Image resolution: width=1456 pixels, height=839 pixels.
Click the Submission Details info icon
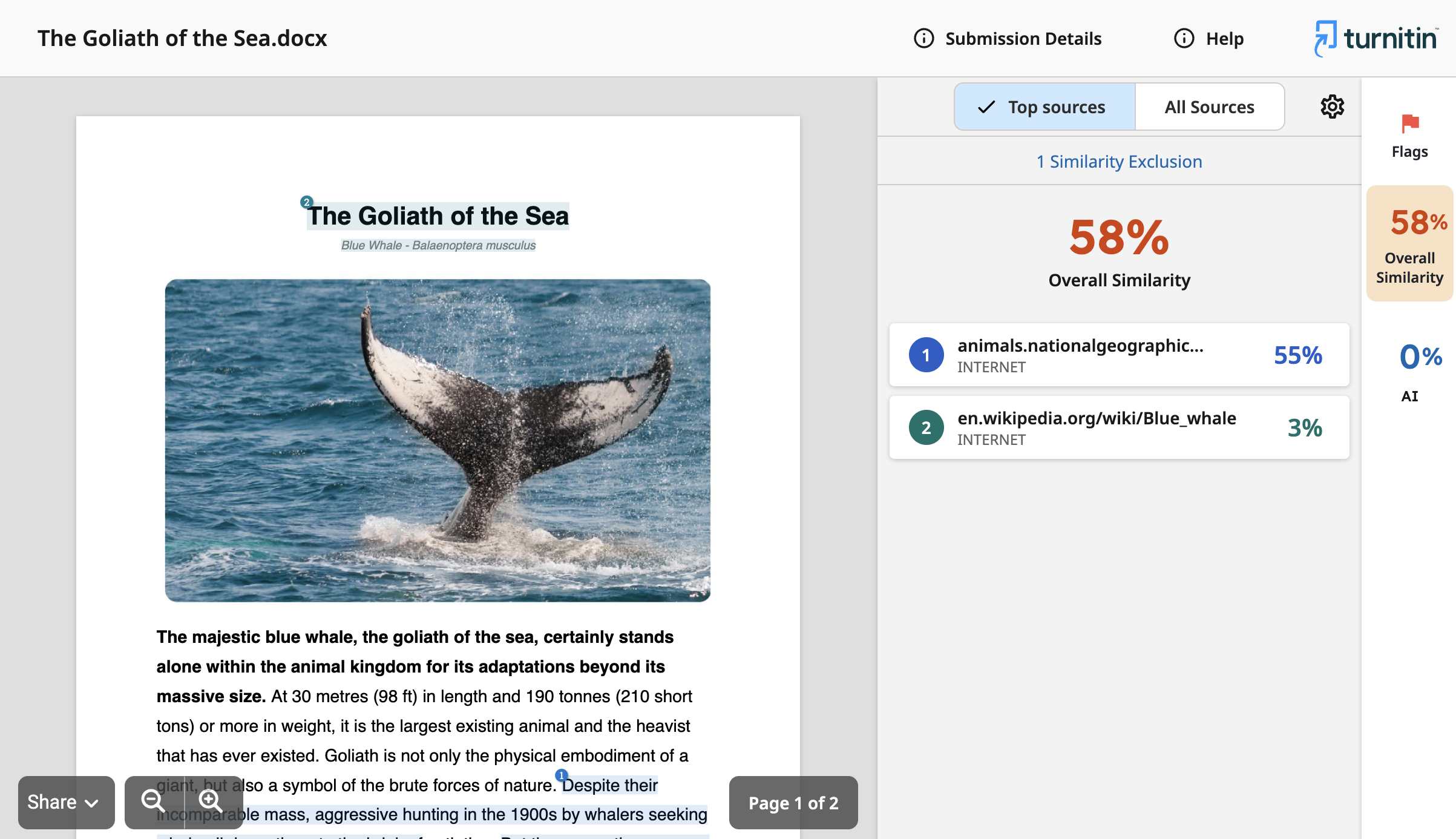coord(923,38)
